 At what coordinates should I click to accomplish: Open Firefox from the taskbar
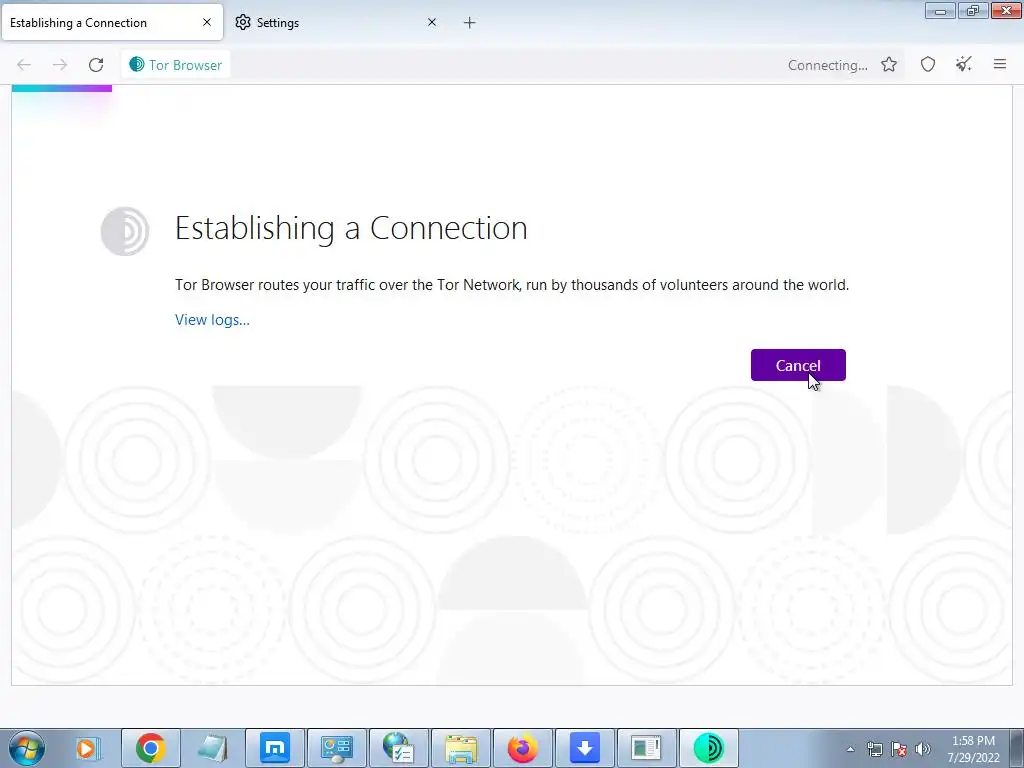[x=522, y=748]
